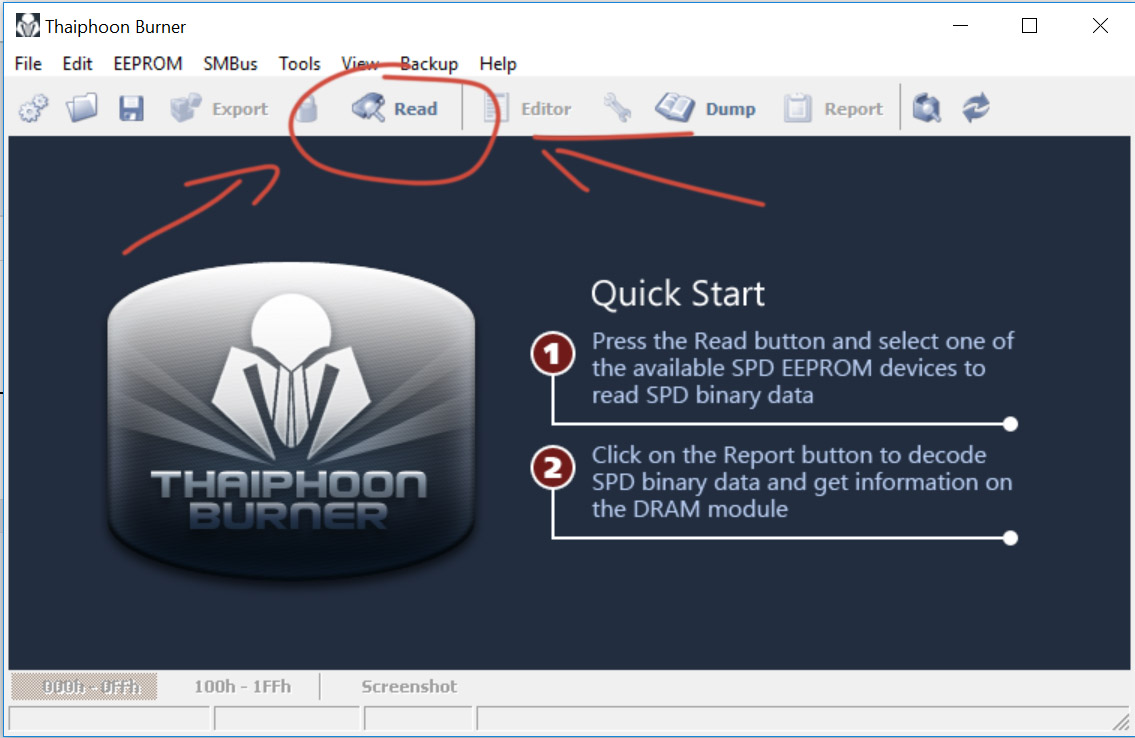1135x738 pixels.
Task: Click the Dump toolbar button
Action: click(x=706, y=109)
